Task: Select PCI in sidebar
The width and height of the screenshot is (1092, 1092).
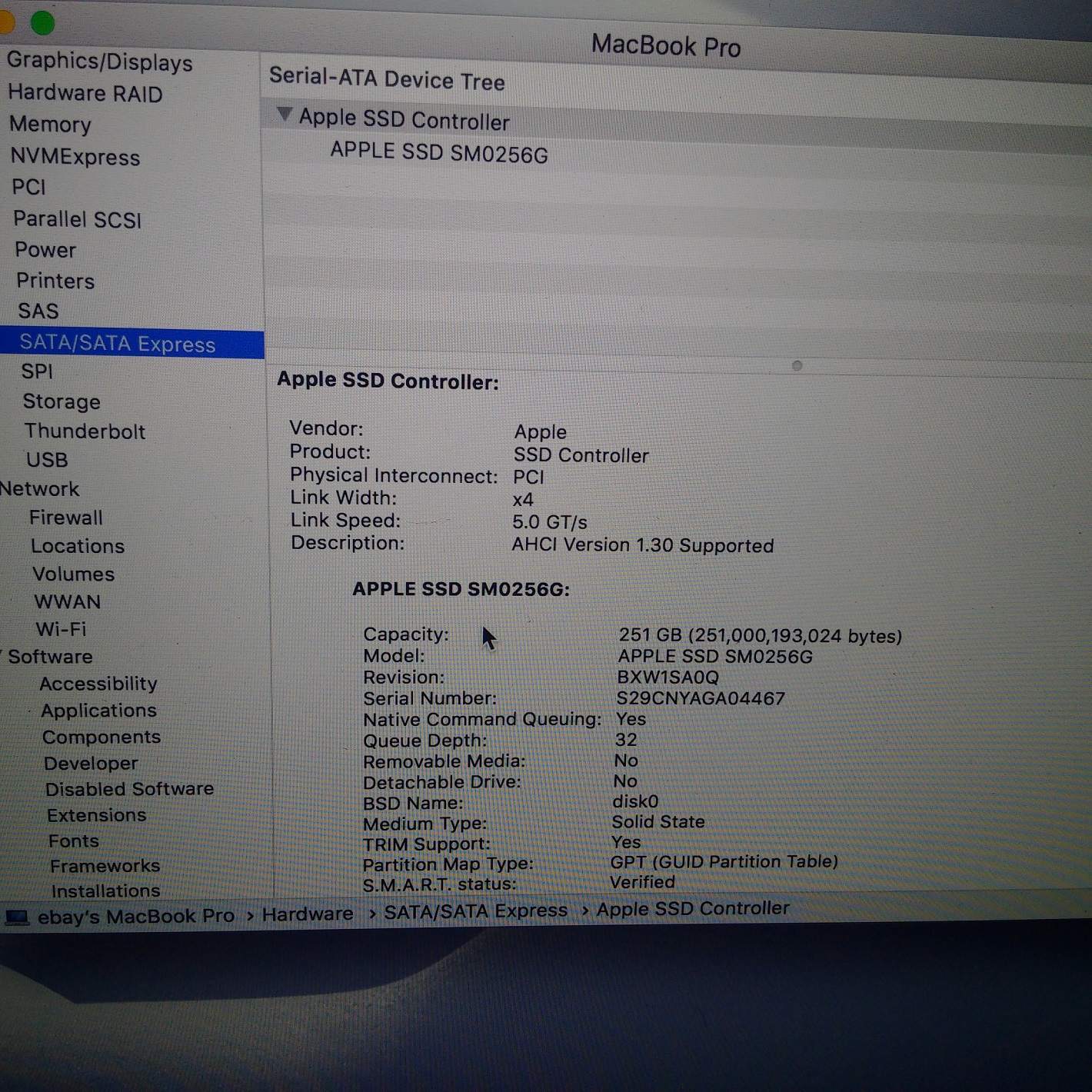Action: 28,187
